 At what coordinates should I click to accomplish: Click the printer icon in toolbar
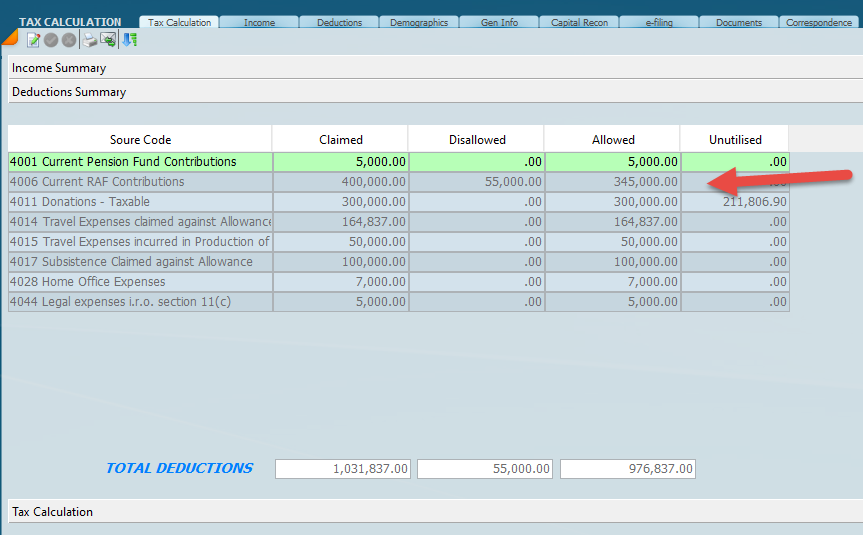click(90, 40)
